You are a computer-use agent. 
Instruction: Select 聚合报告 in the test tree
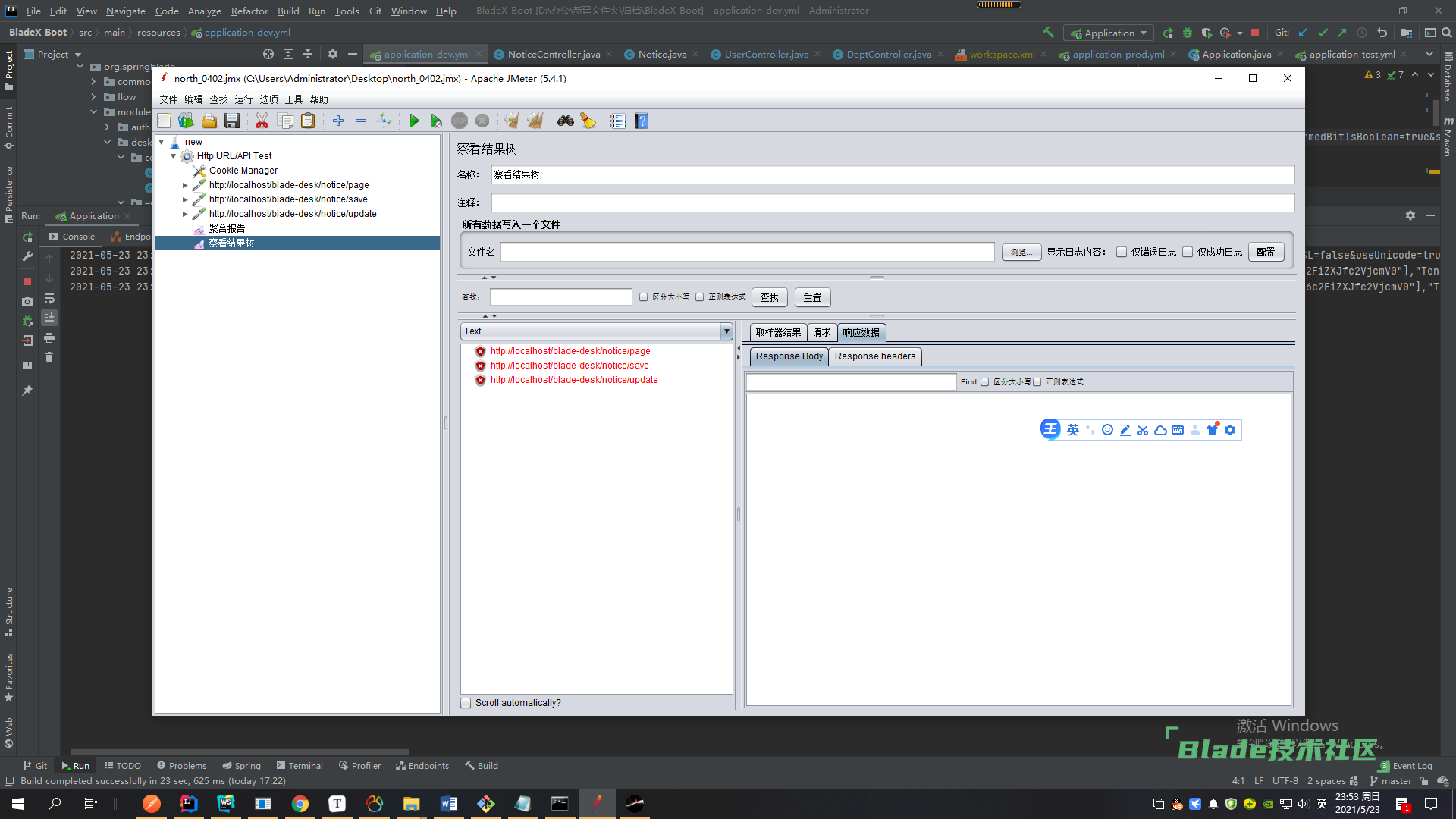[226, 228]
